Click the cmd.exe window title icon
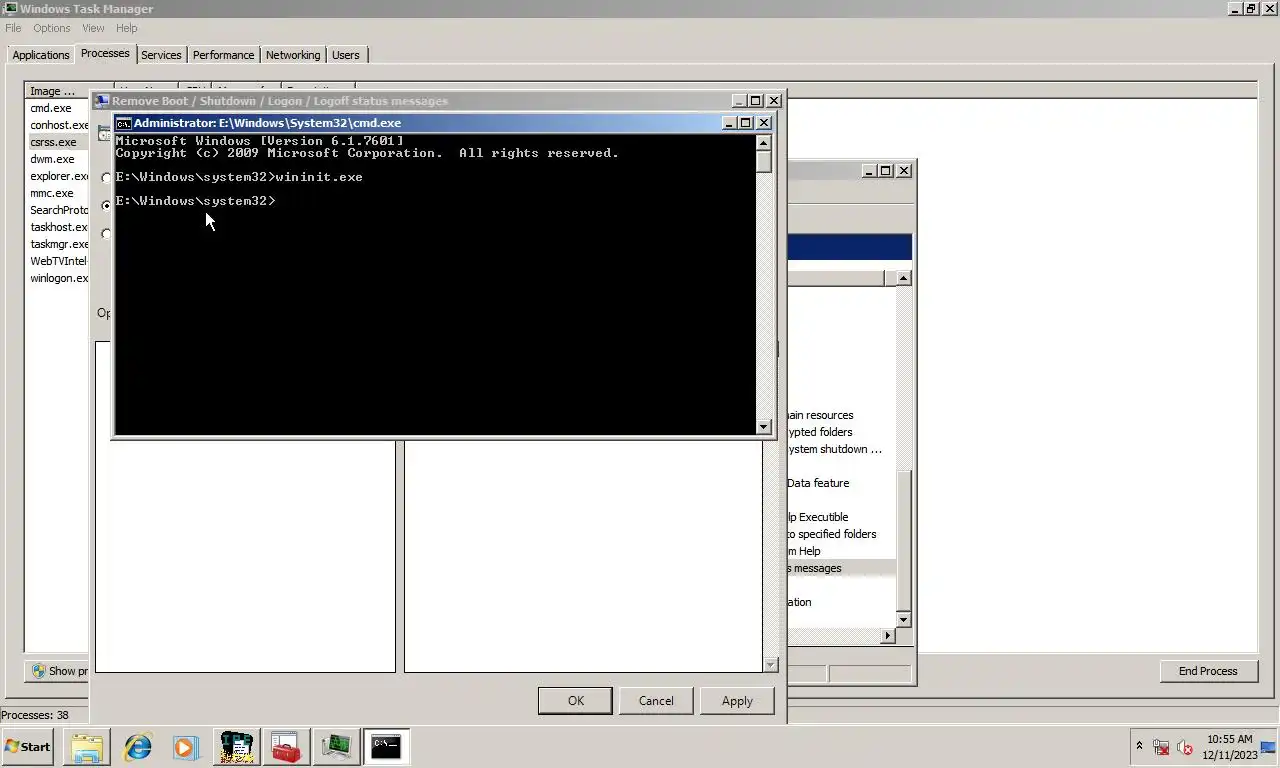This screenshot has height=768, width=1280. click(x=124, y=123)
